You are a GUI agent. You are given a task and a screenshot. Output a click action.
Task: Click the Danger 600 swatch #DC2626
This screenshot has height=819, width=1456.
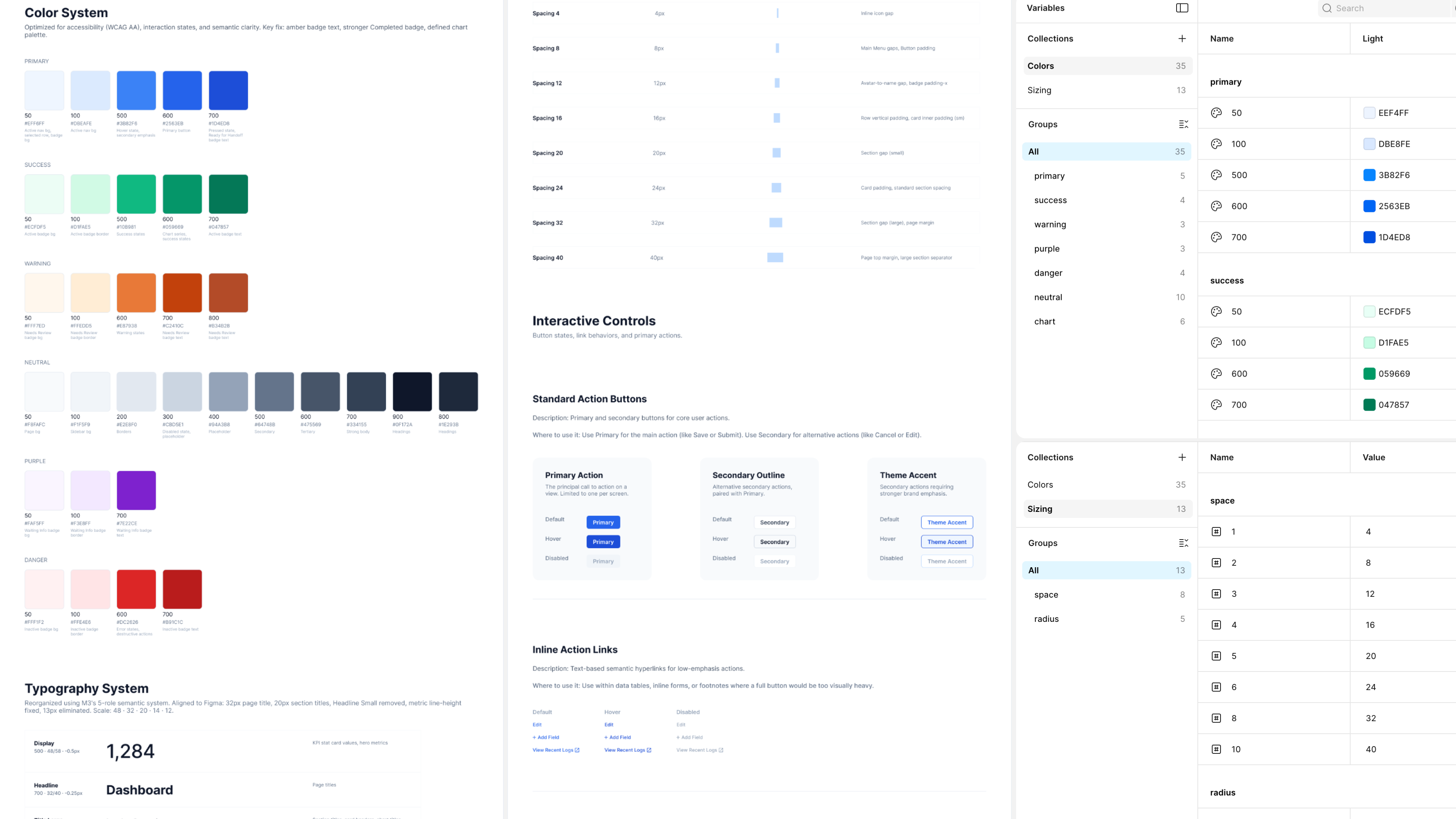pyautogui.click(x=136, y=590)
